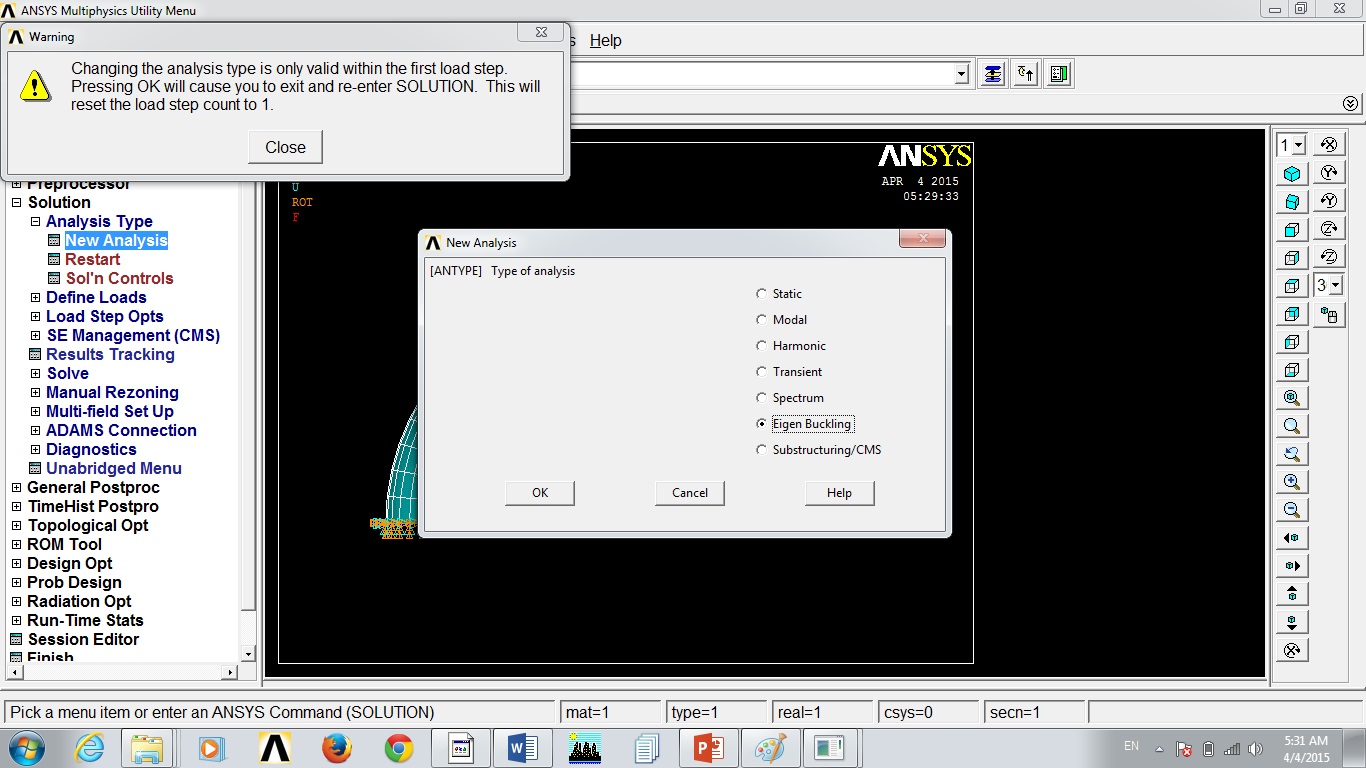The image size is (1366, 768).
Task: Expand the Define Loads tree node
Action: point(35,298)
